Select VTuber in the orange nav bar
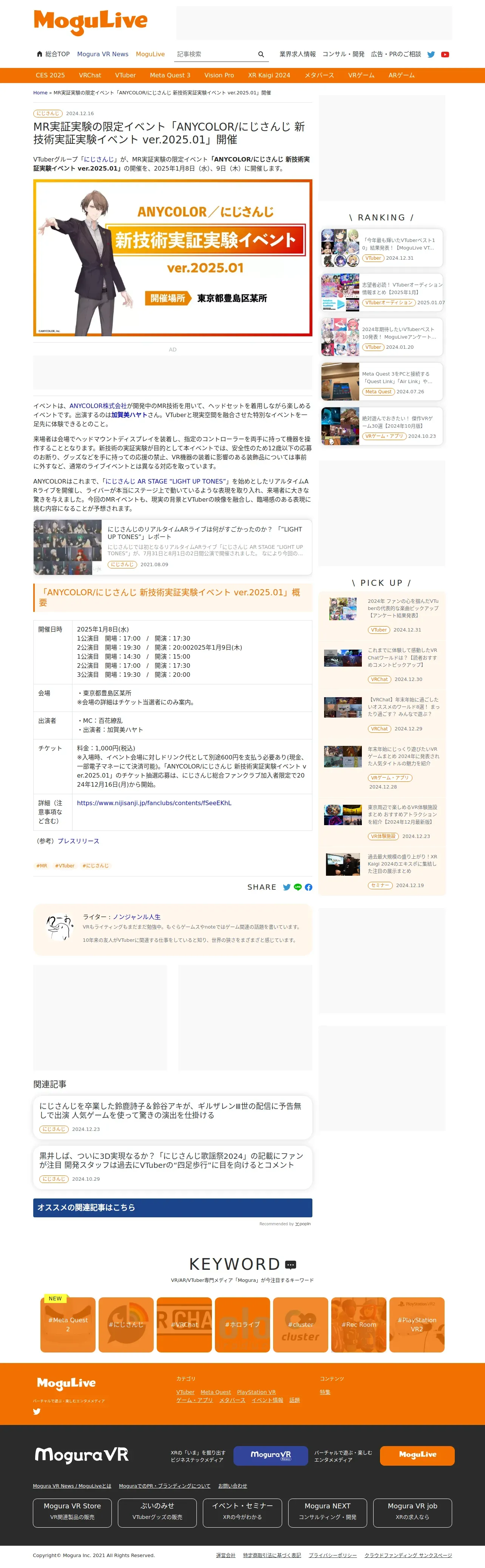The image size is (485, 1568). click(x=125, y=75)
